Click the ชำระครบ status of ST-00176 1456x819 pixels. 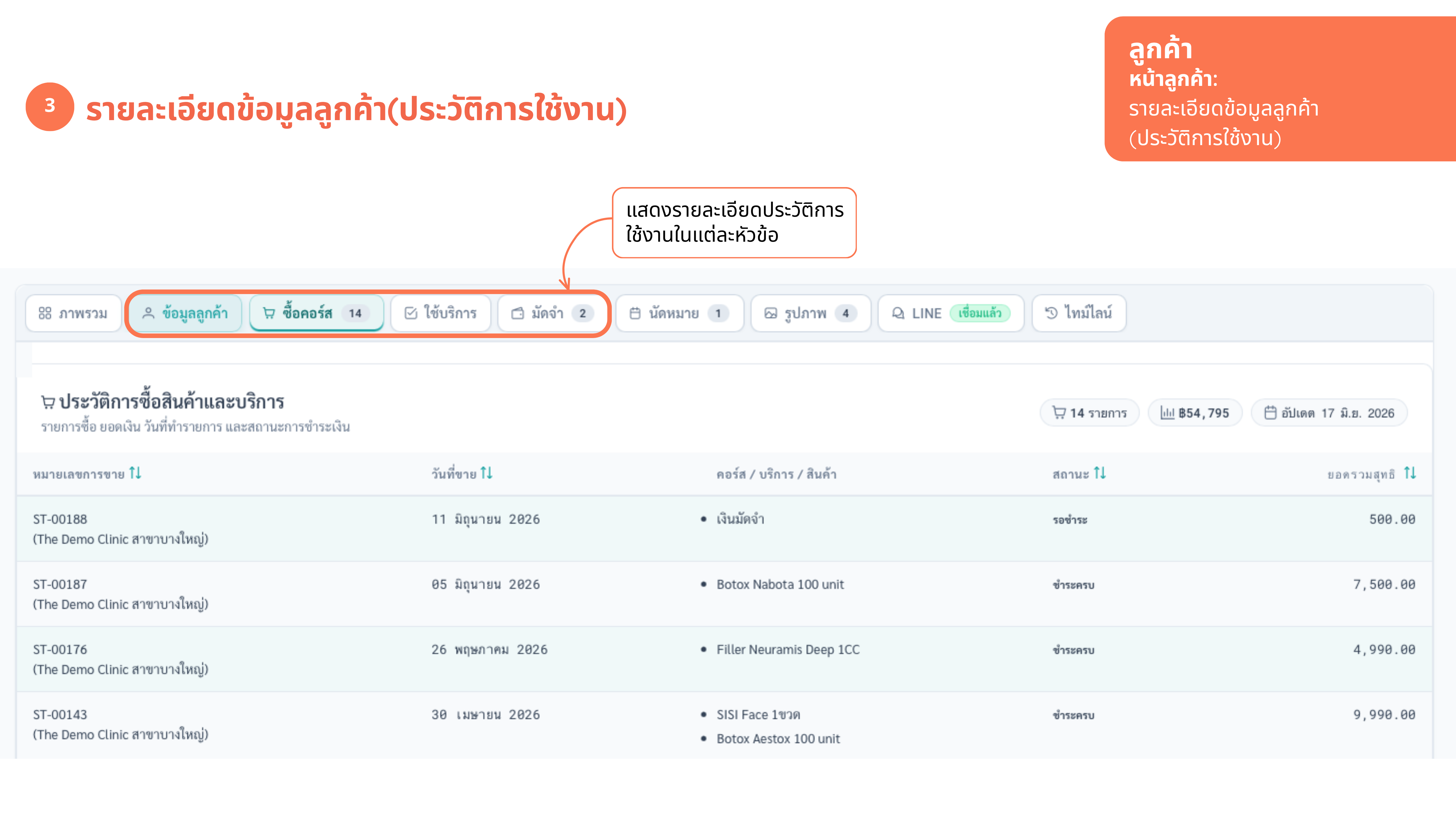click(1073, 650)
